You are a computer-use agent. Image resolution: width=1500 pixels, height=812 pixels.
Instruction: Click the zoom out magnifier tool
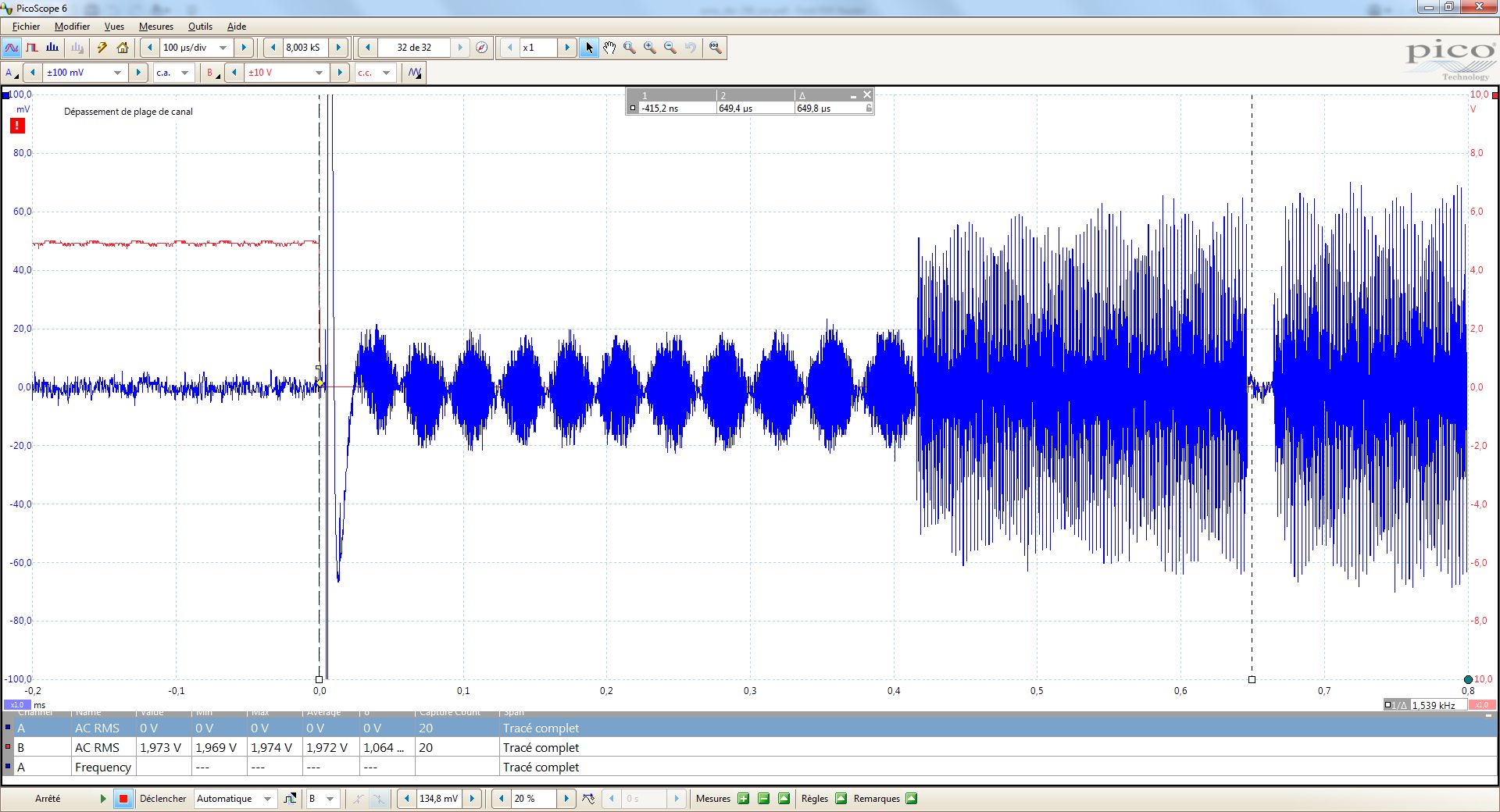670,48
